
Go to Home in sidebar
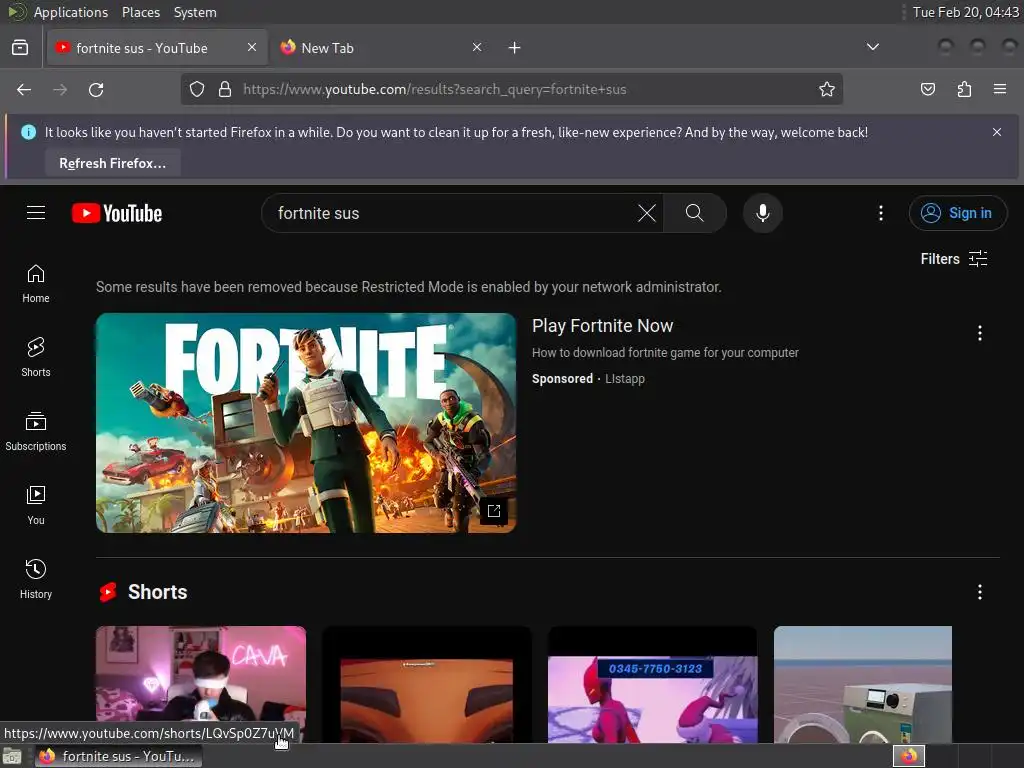(36, 283)
